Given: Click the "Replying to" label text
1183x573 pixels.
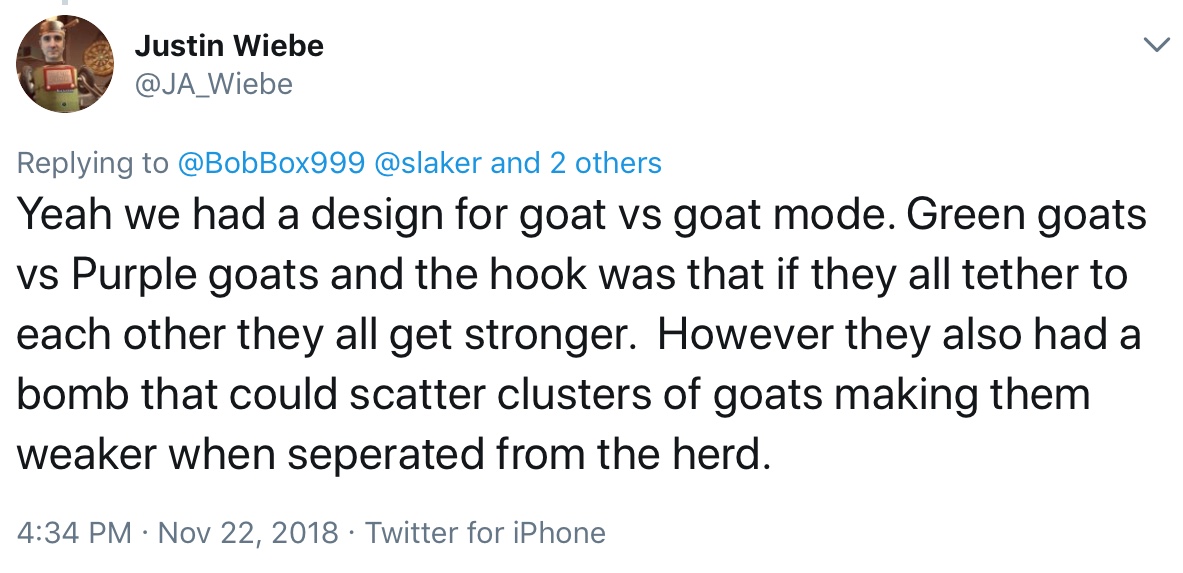Looking at the screenshot, I should (93, 163).
